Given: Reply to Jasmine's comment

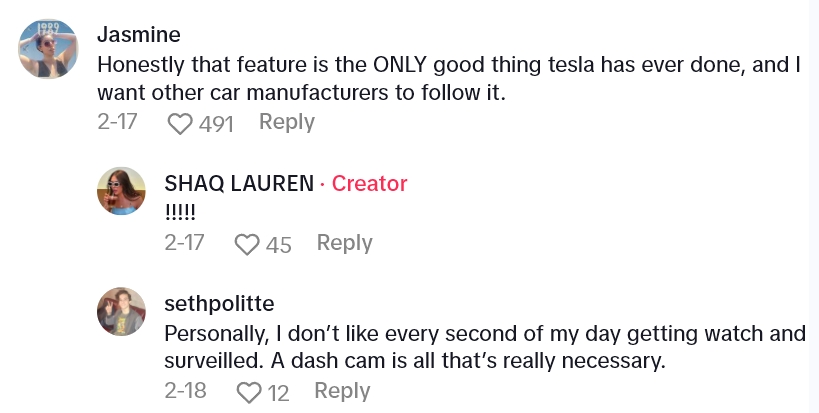Looking at the screenshot, I should coord(286,122).
